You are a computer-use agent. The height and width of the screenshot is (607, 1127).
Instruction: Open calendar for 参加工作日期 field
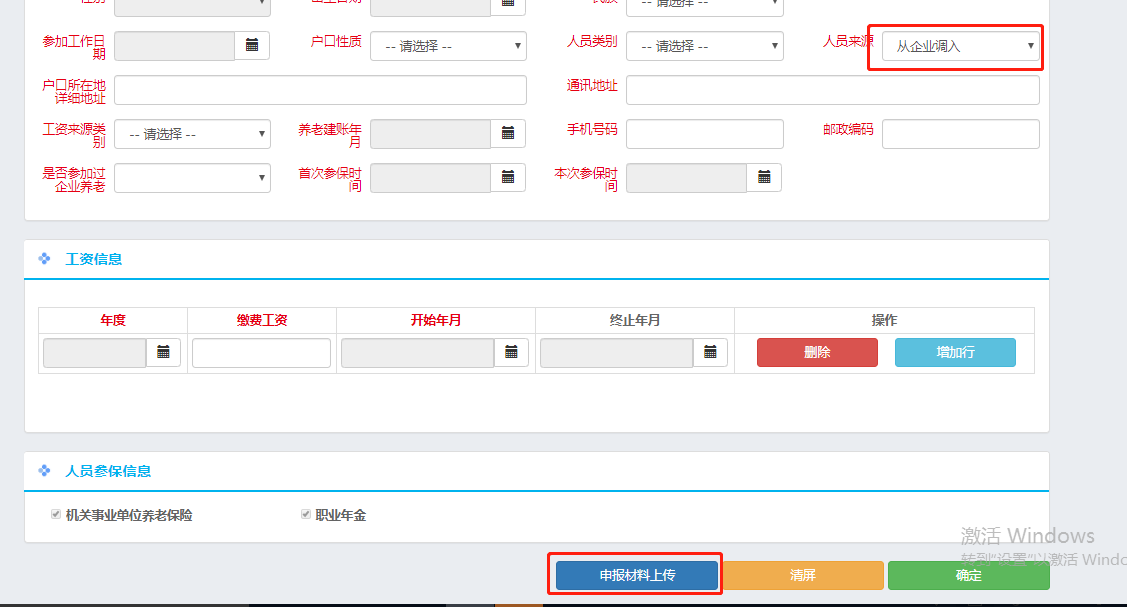(252, 46)
